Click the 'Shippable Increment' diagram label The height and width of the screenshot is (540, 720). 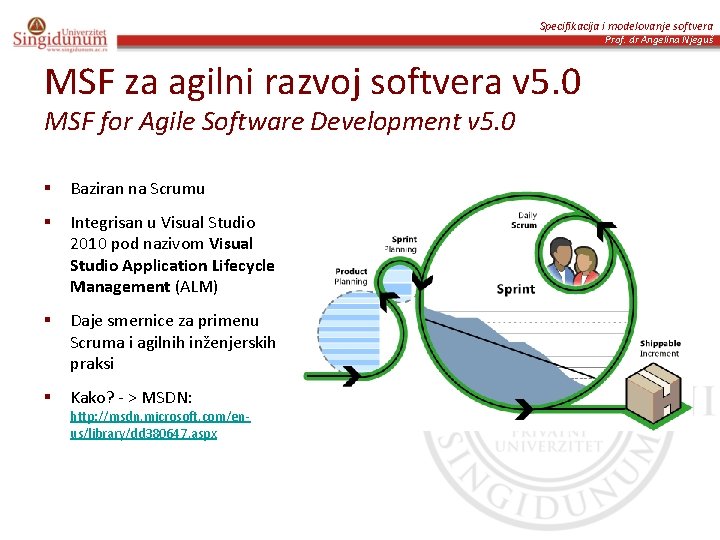tap(660, 349)
